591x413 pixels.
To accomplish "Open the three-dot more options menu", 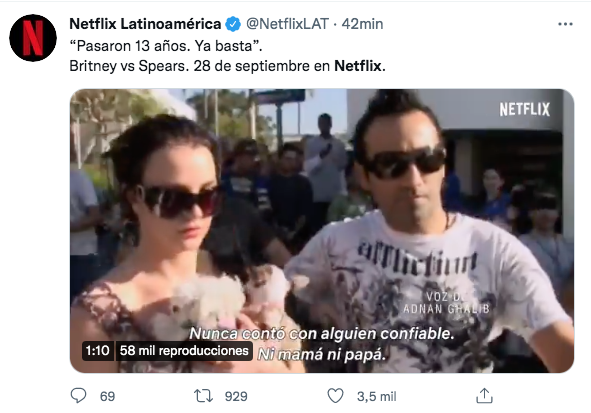I will click(x=565, y=24).
